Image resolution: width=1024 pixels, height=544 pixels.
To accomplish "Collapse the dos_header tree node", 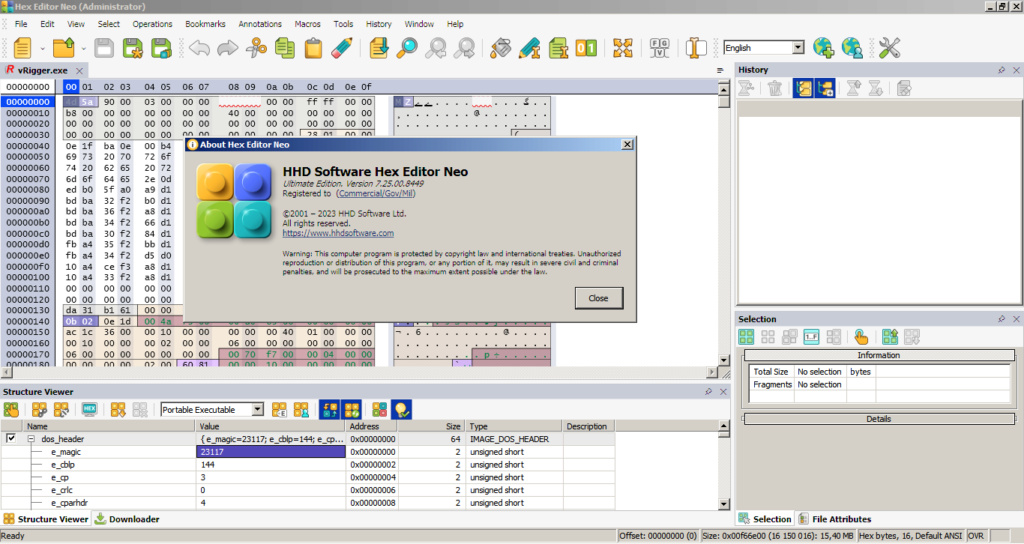I will (x=31, y=439).
